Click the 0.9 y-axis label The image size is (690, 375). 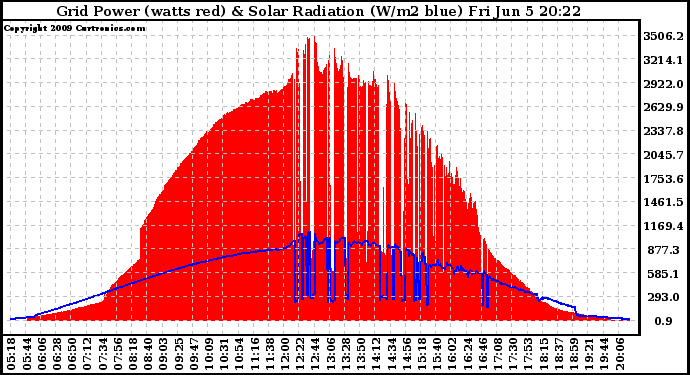coord(663,321)
